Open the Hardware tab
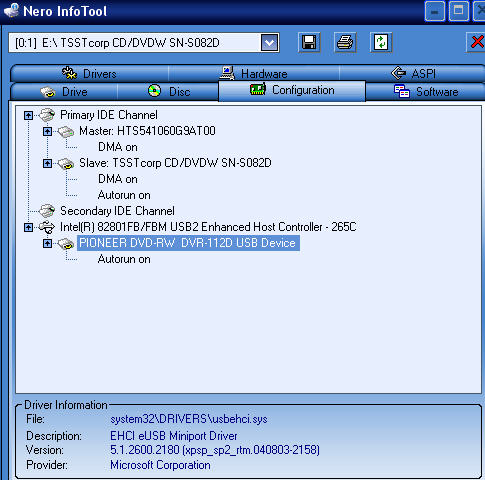This screenshot has width=485, height=480. [x=254, y=74]
